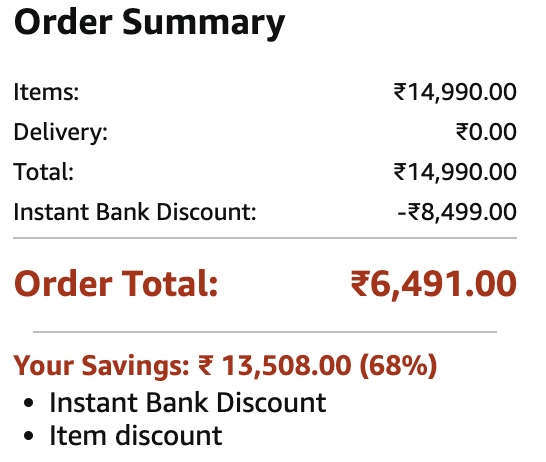Click the divider line above Your Savings

pos(265,332)
